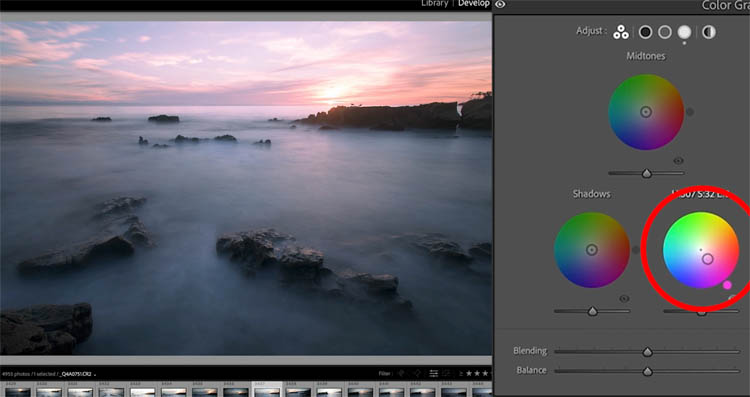The height and width of the screenshot is (397, 750).
Task: Click the Midtones luminance slider handle
Action: [647, 173]
